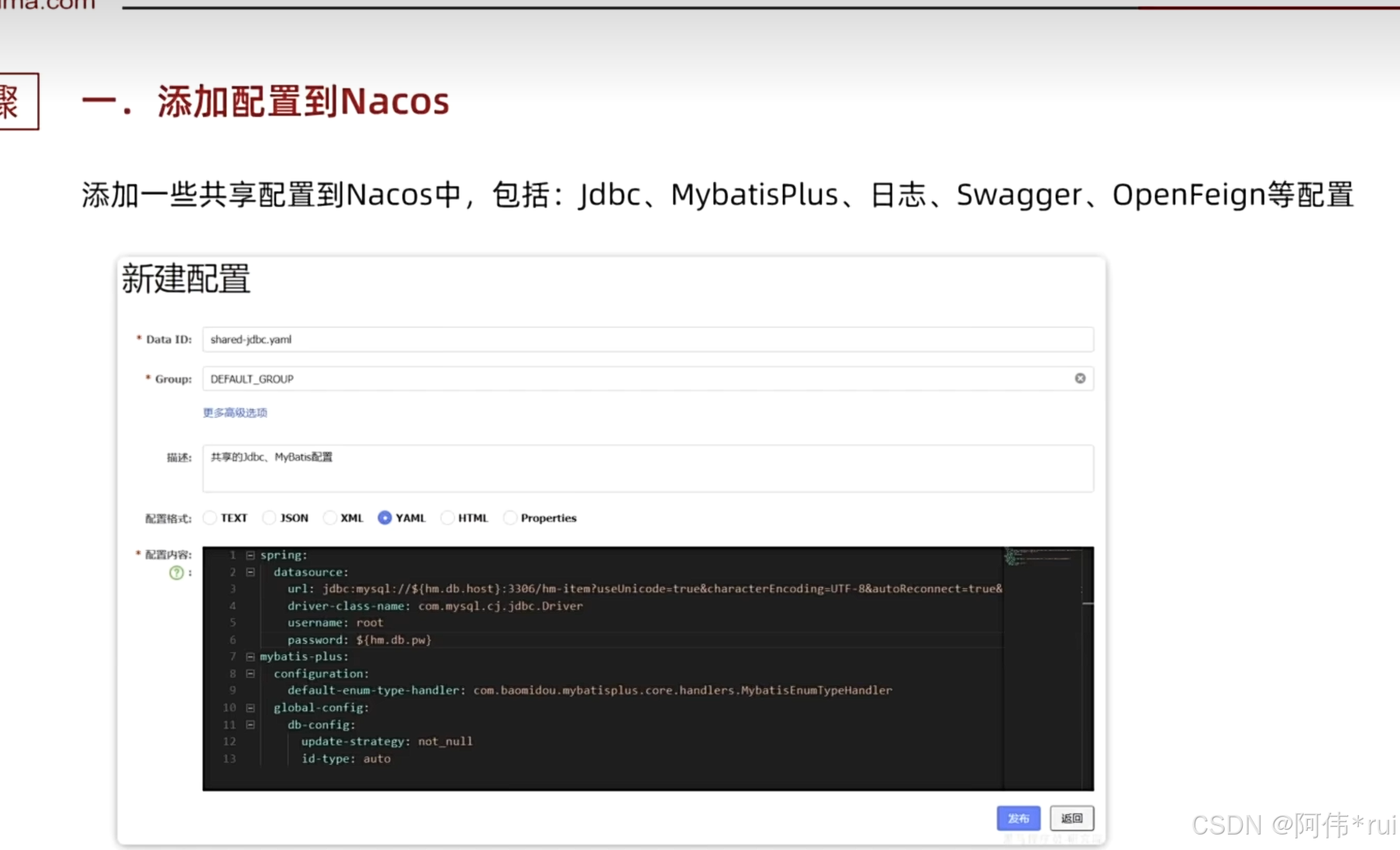Click the update-strategy: not_null line
Screen dimensions: 1400x850
coord(387,742)
